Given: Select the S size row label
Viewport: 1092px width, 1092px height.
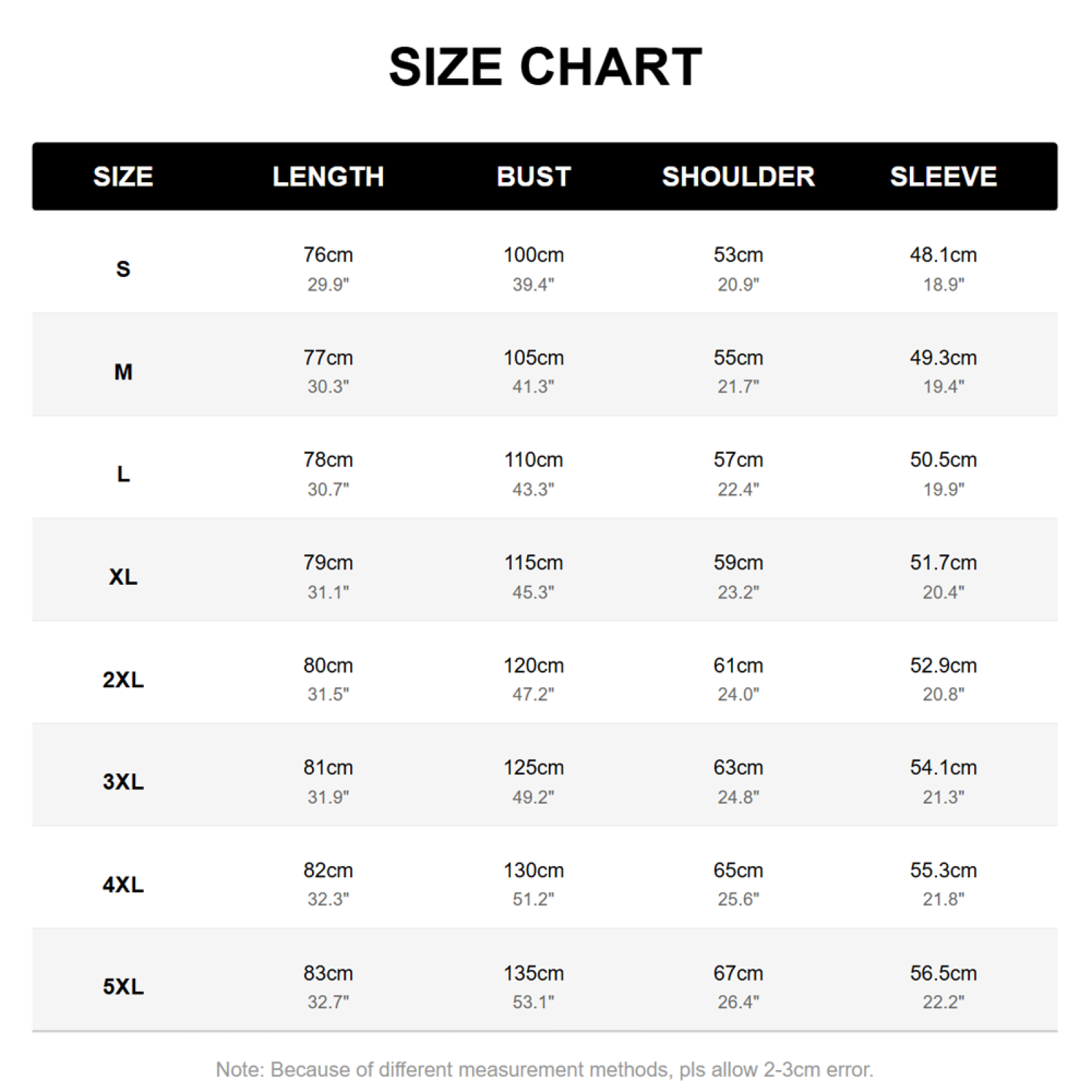Looking at the screenshot, I should (123, 269).
